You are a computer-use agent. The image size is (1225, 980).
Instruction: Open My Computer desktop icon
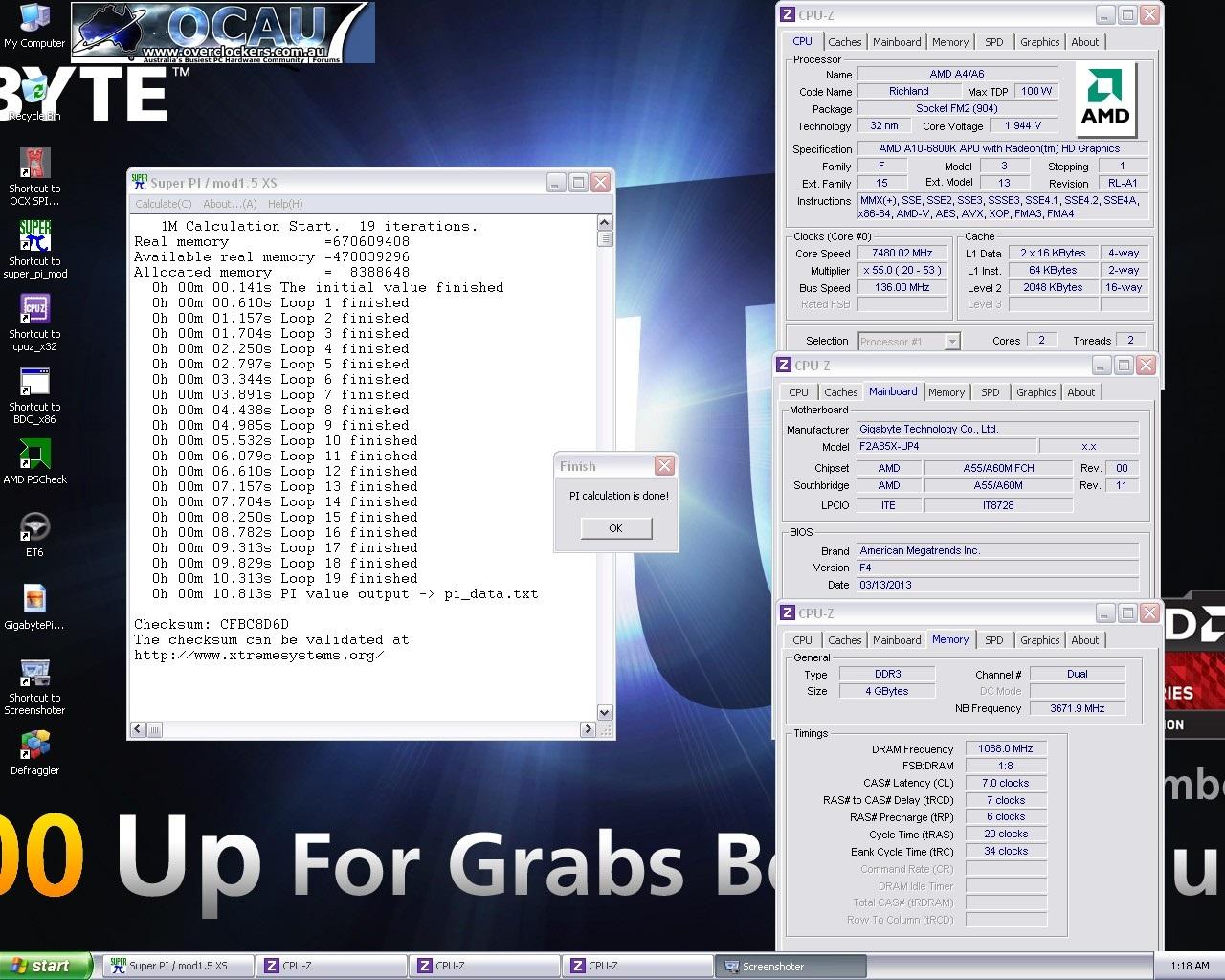(x=34, y=25)
